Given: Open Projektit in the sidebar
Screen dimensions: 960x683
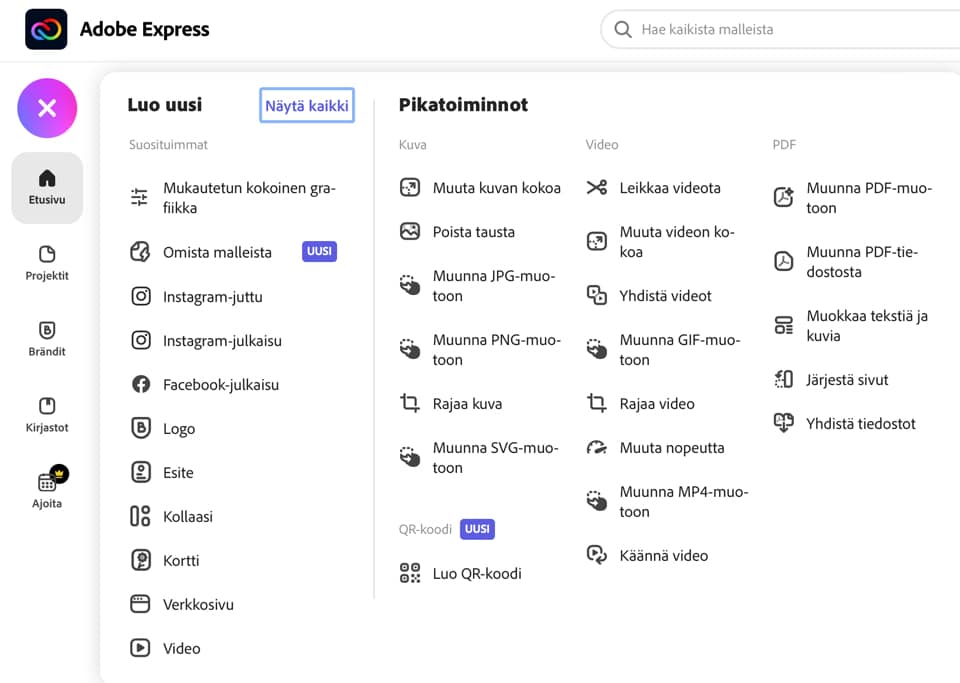Looking at the screenshot, I should tap(47, 264).
